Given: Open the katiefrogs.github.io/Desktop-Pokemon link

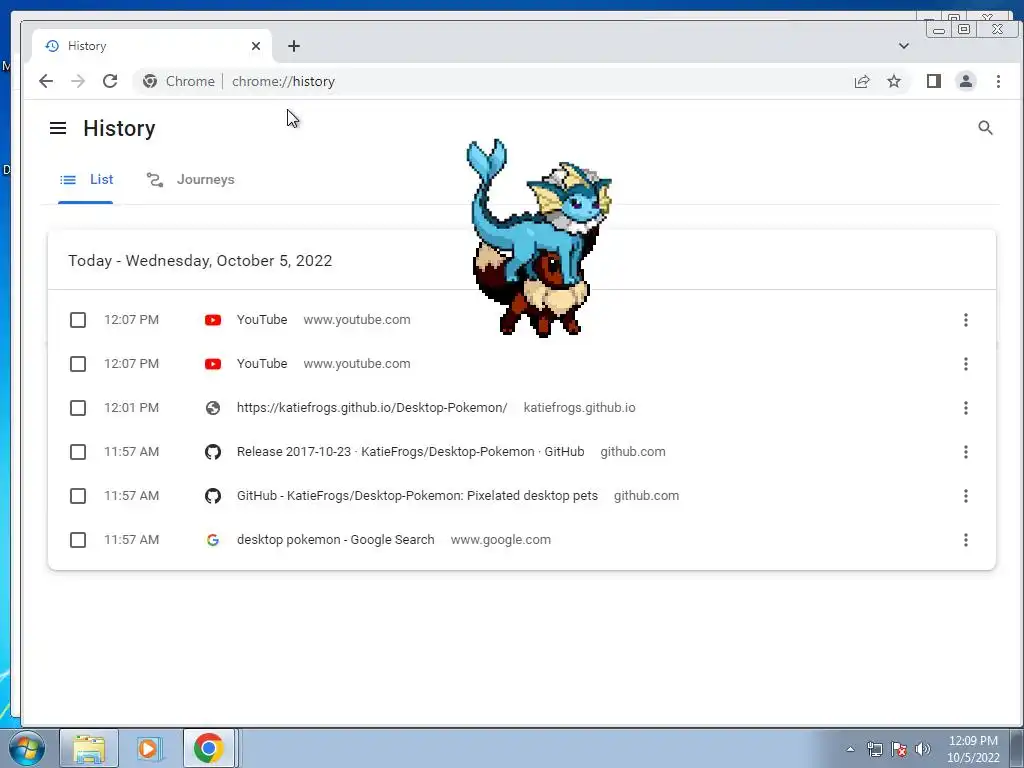Looking at the screenshot, I should coord(372,408).
